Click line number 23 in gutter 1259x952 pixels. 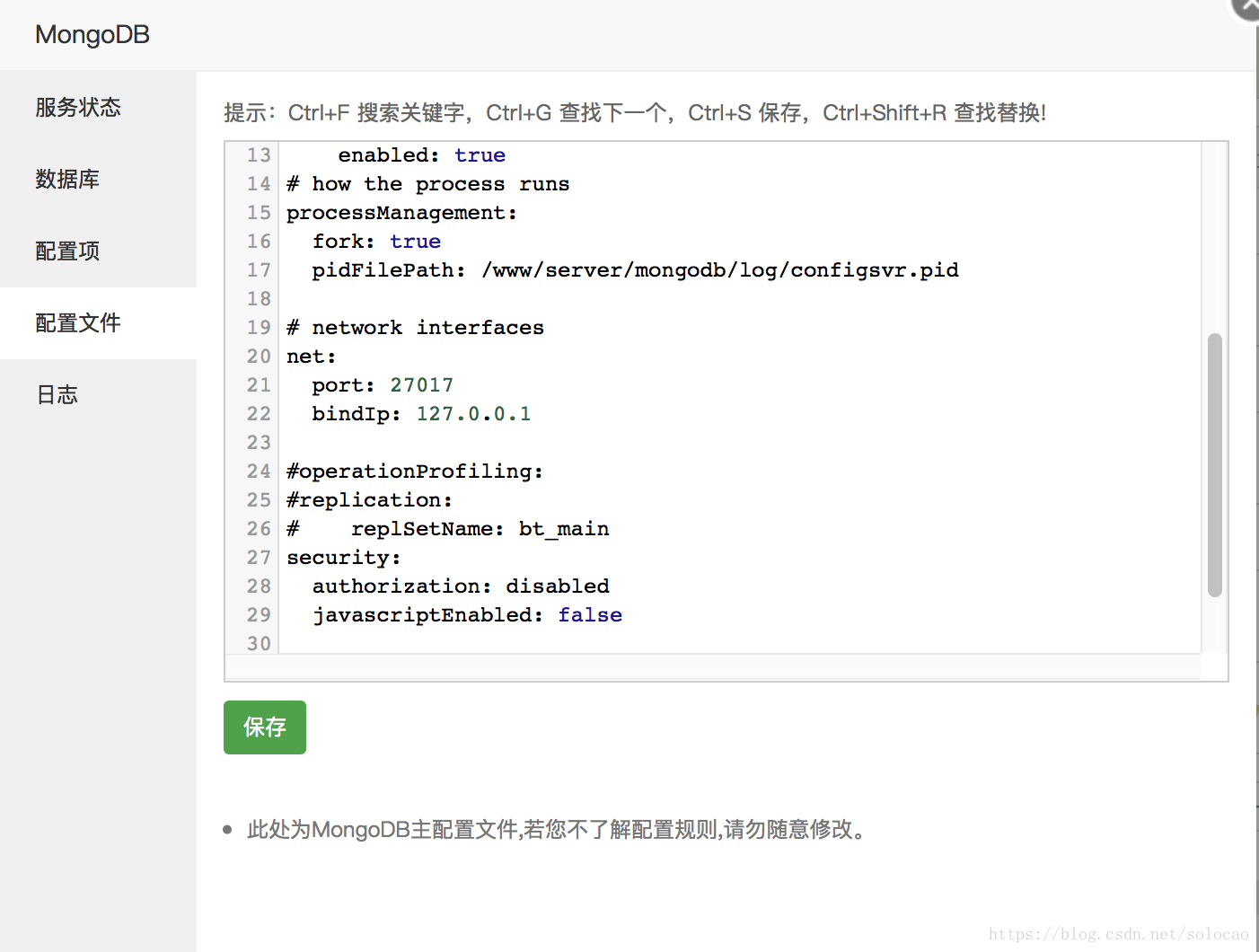[x=259, y=443]
